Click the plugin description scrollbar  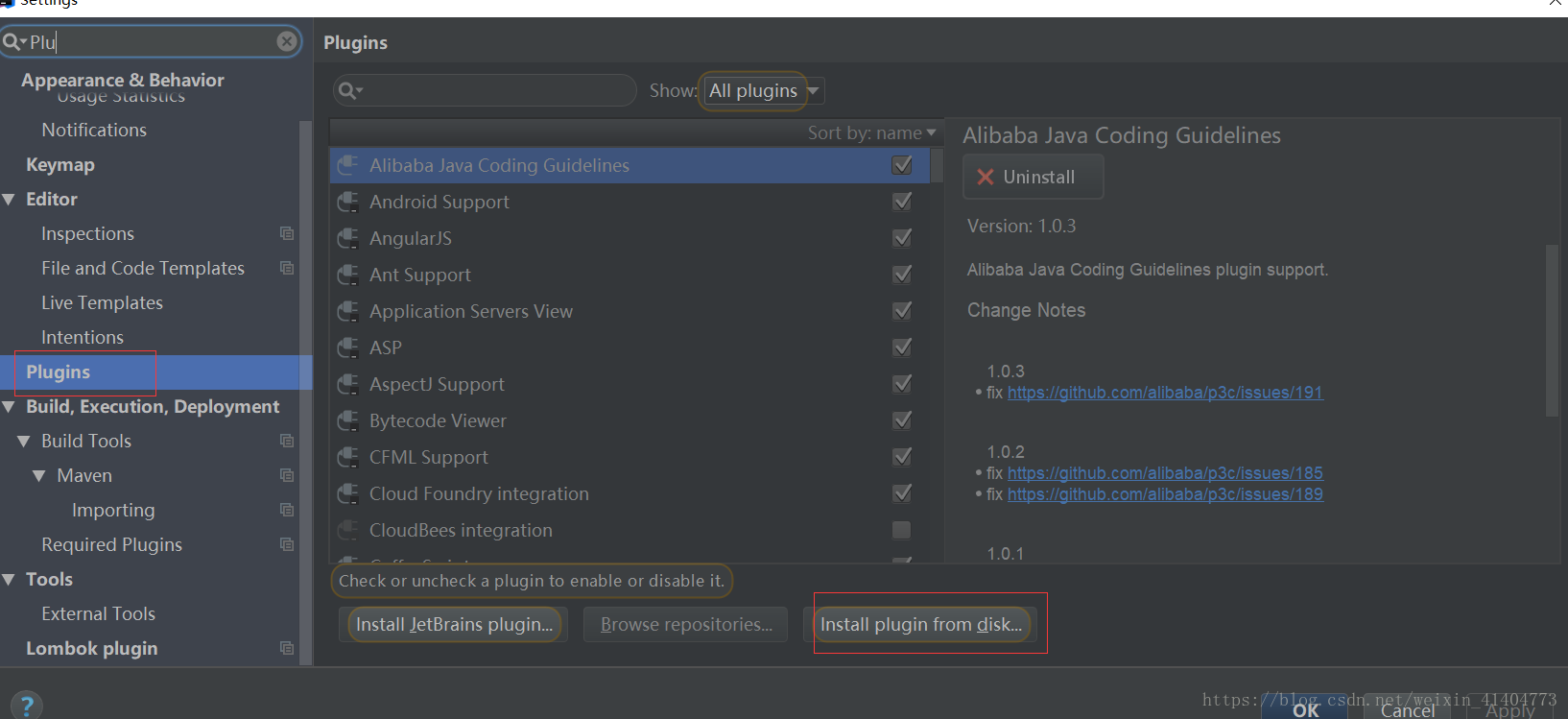[1553, 330]
